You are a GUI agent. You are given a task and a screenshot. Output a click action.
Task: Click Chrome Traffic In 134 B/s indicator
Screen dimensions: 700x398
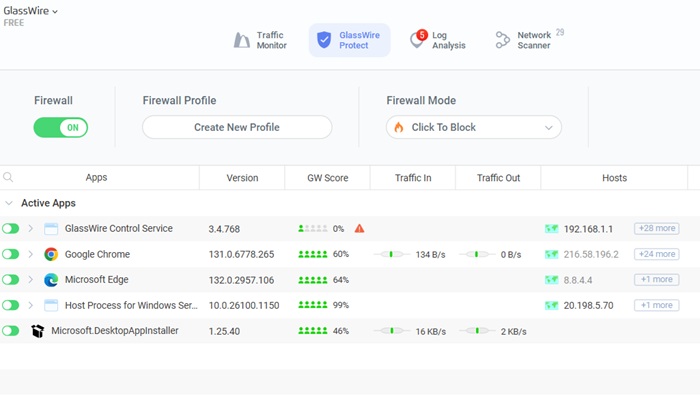pyautogui.click(x=410, y=254)
